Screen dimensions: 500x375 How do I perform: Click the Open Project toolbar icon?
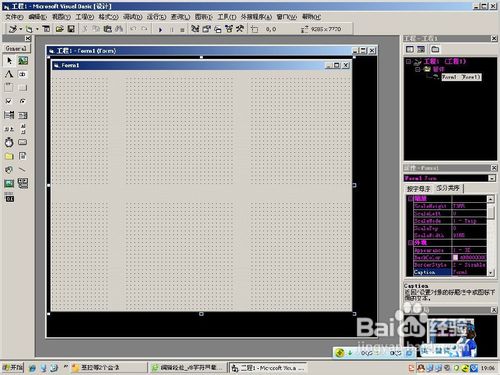coord(60,29)
